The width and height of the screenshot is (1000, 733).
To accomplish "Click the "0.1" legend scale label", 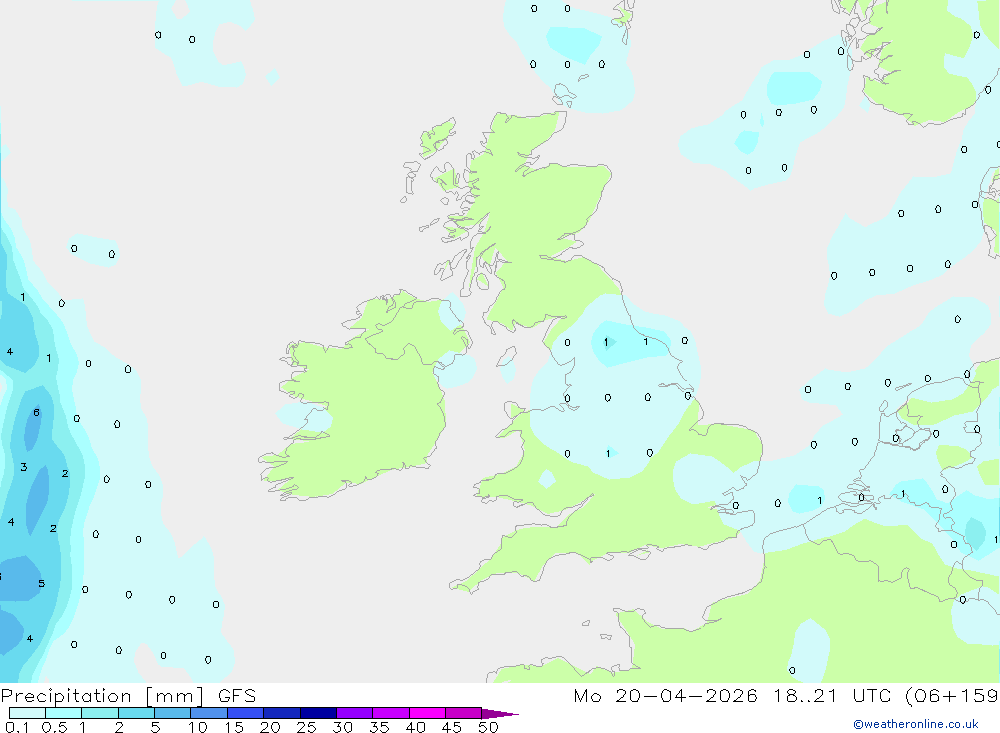I will click(17, 727).
